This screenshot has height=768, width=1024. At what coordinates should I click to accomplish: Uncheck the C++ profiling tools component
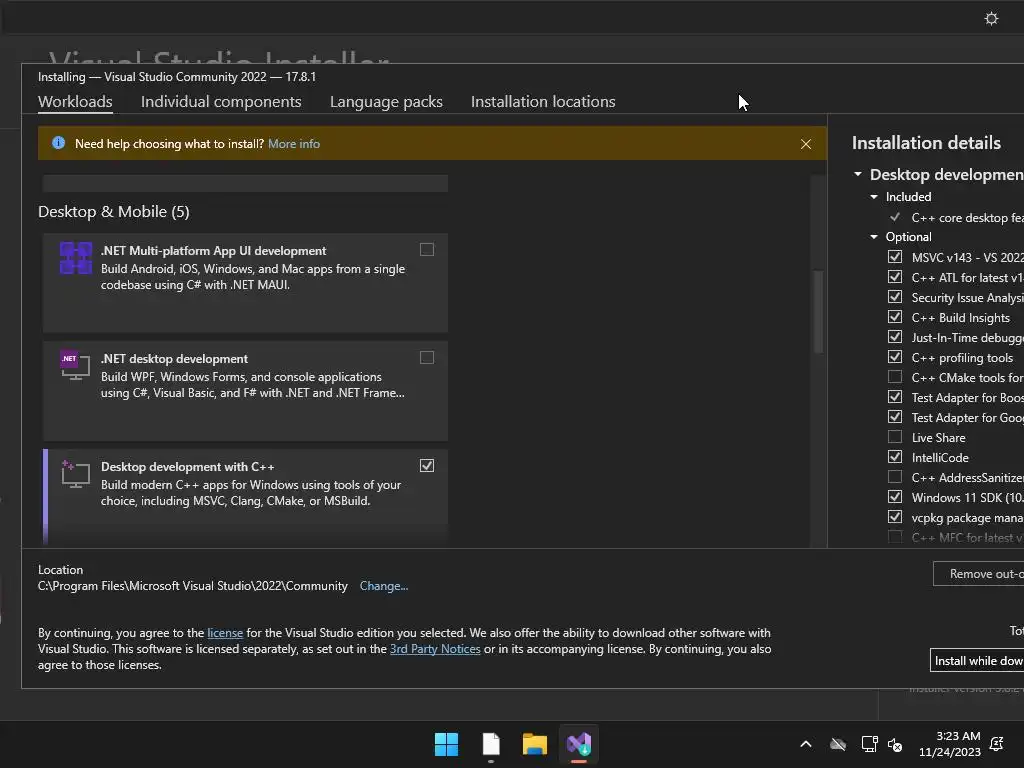tap(895, 357)
